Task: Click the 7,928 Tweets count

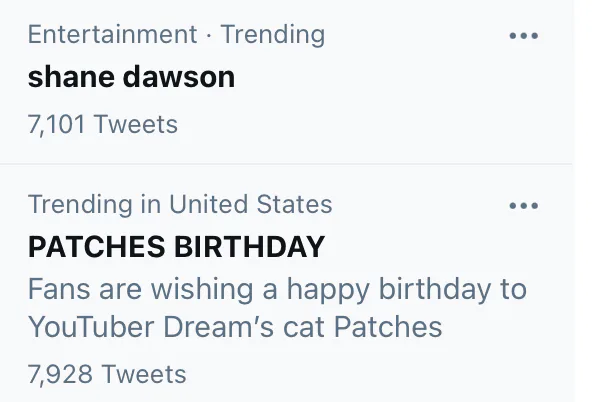Action: coord(106,375)
